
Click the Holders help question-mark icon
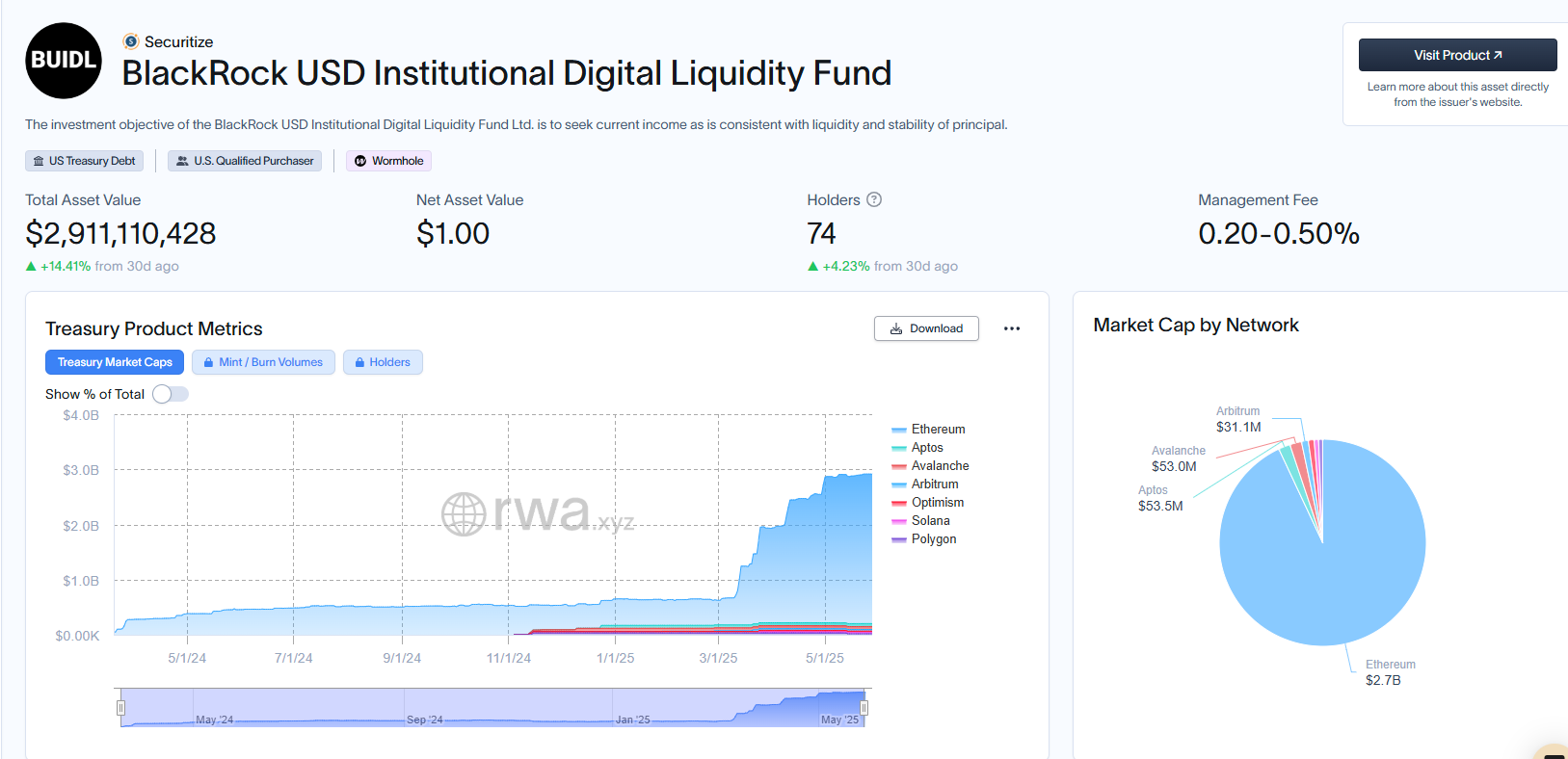point(874,199)
